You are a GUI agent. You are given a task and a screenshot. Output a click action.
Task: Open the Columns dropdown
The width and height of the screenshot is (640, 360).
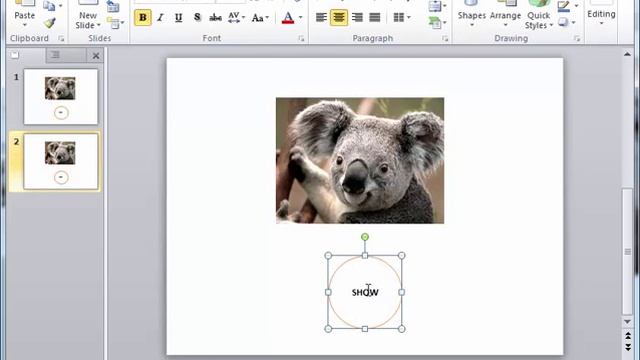pos(402,18)
